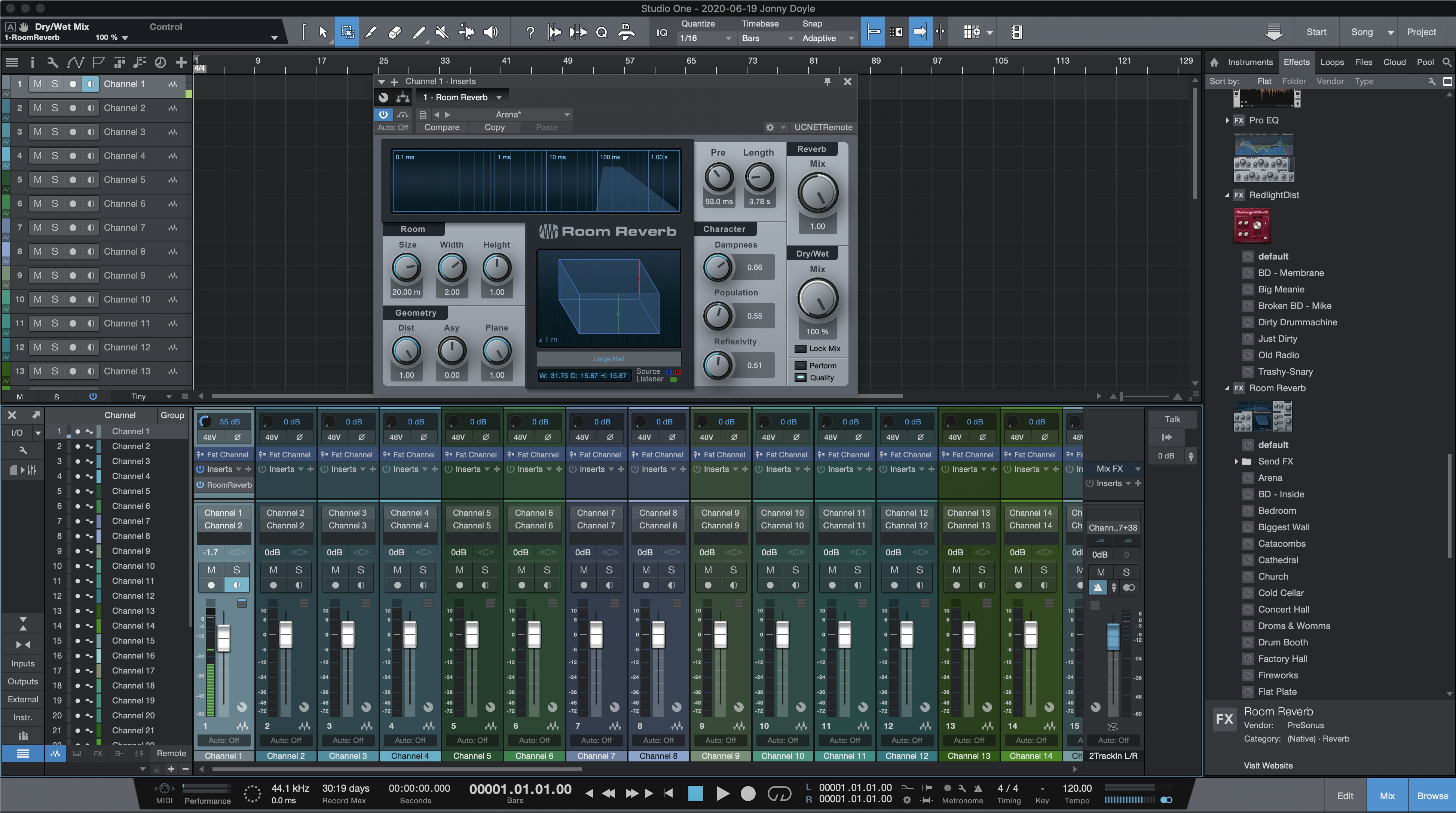This screenshot has width=1456, height=813.
Task: Open the Start page
Action: pyautogui.click(x=1316, y=32)
